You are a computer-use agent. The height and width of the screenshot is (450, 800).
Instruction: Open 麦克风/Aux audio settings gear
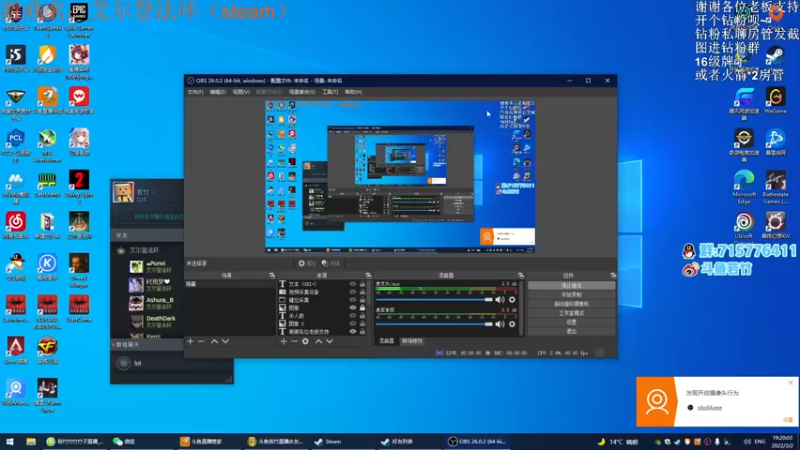[x=512, y=300]
